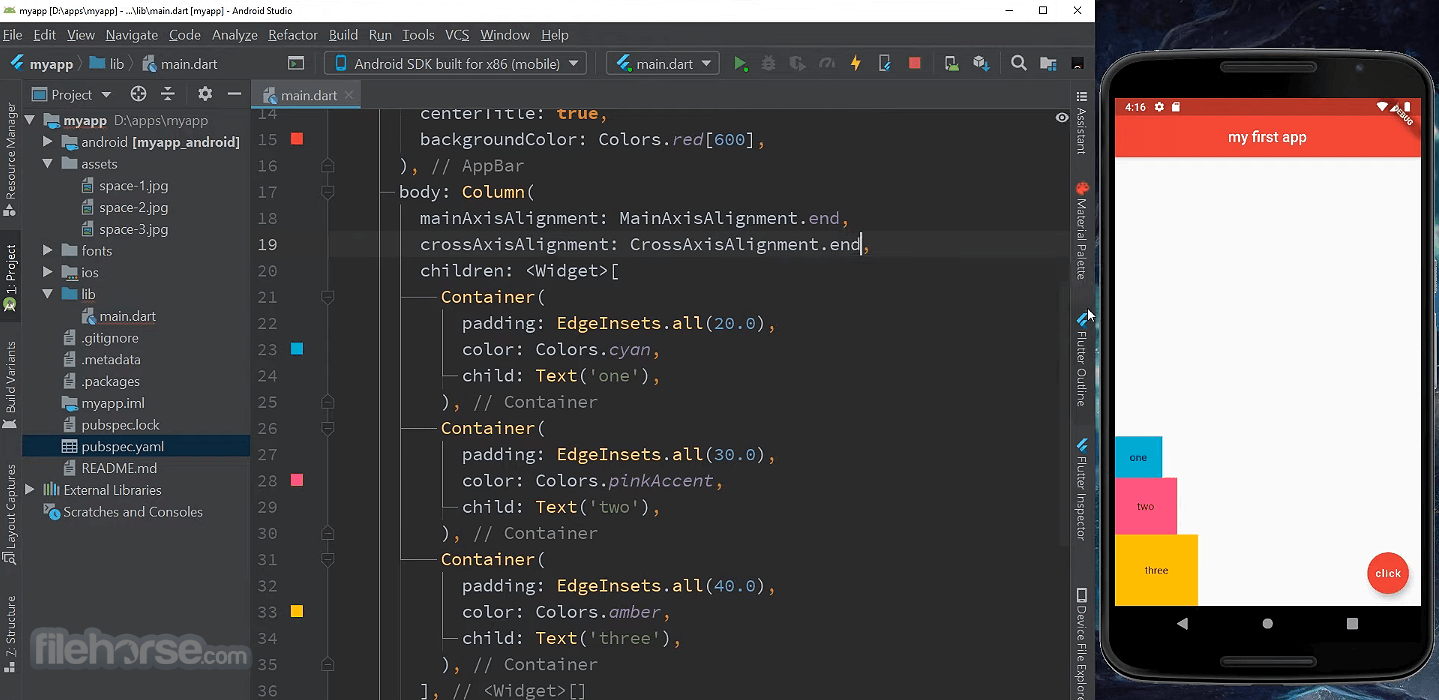Open the AVD Manager icon
This screenshot has height=700, width=1439.
pyautogui.click(x=951, y=63)
